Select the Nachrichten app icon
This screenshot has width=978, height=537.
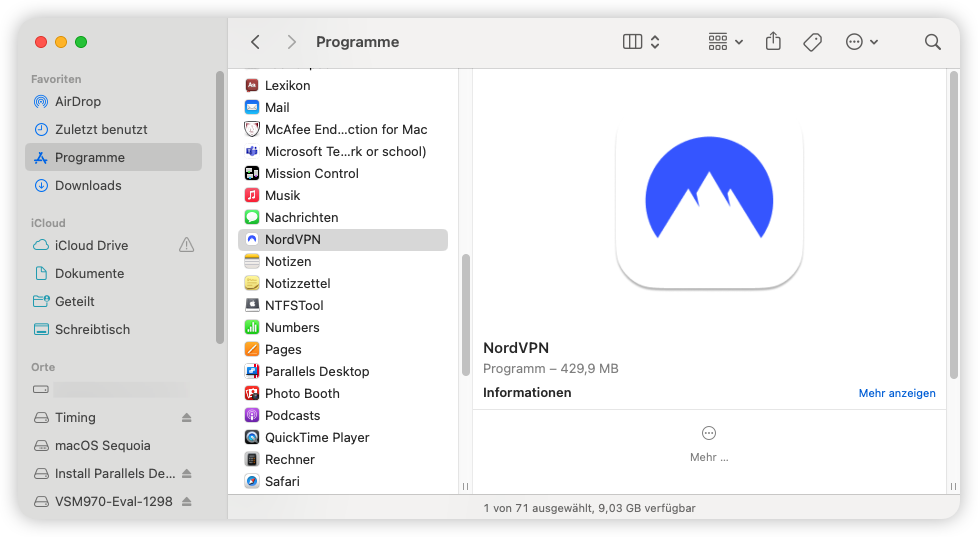point(252,217)
